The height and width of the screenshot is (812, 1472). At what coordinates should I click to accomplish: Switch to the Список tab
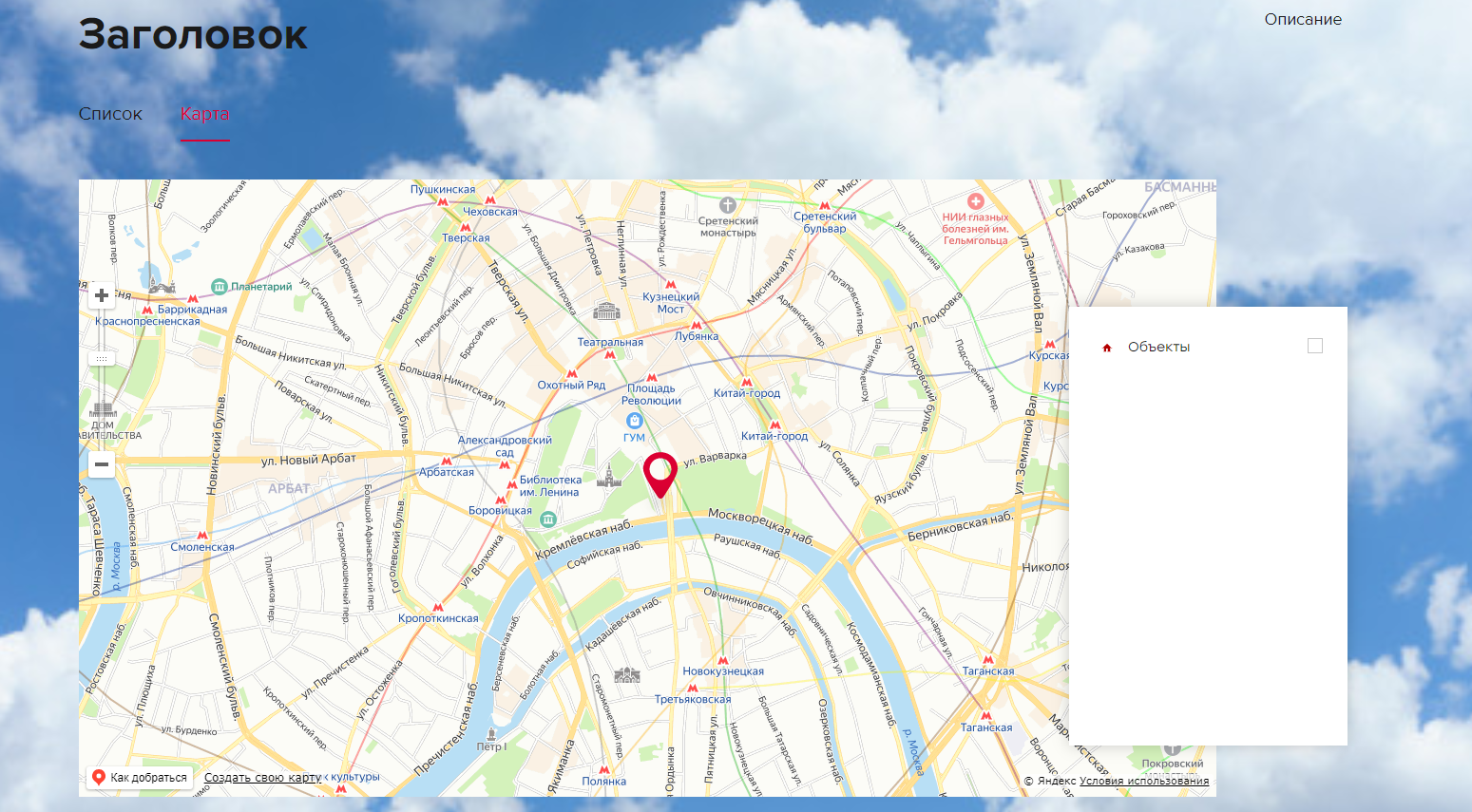[x=110, y=114]
